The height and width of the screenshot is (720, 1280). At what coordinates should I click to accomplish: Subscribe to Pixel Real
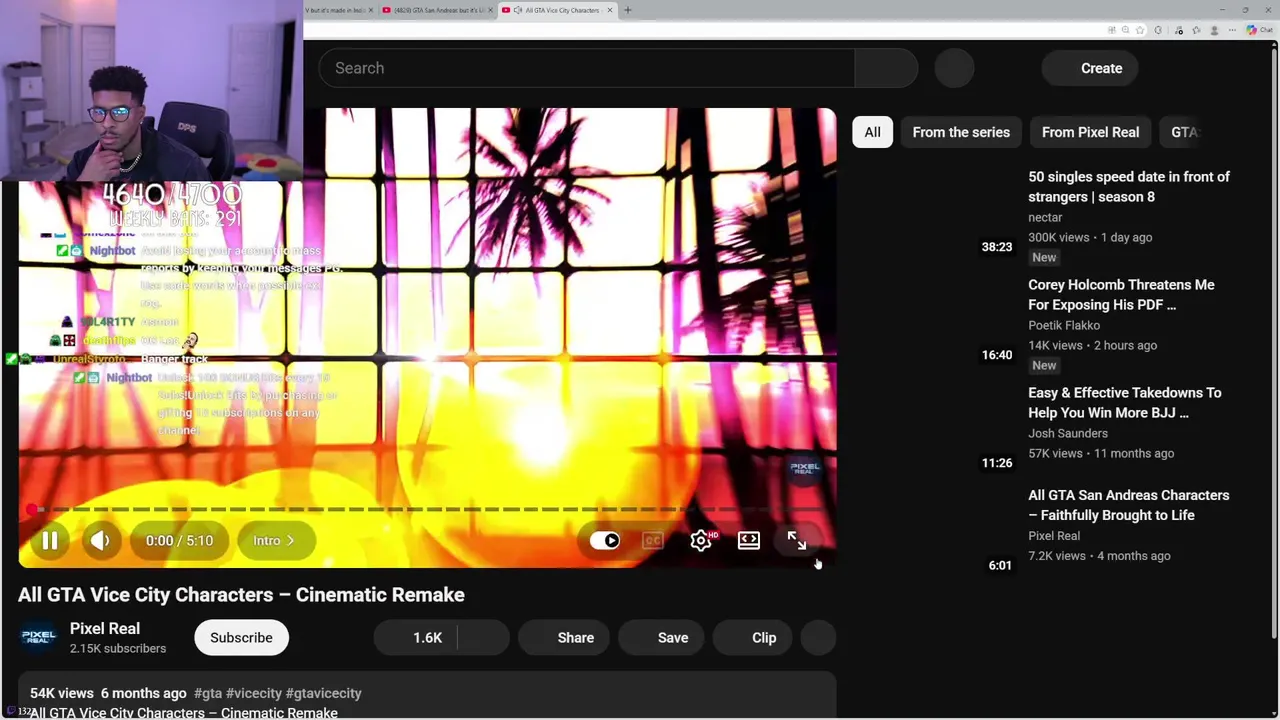coord(241,637)
